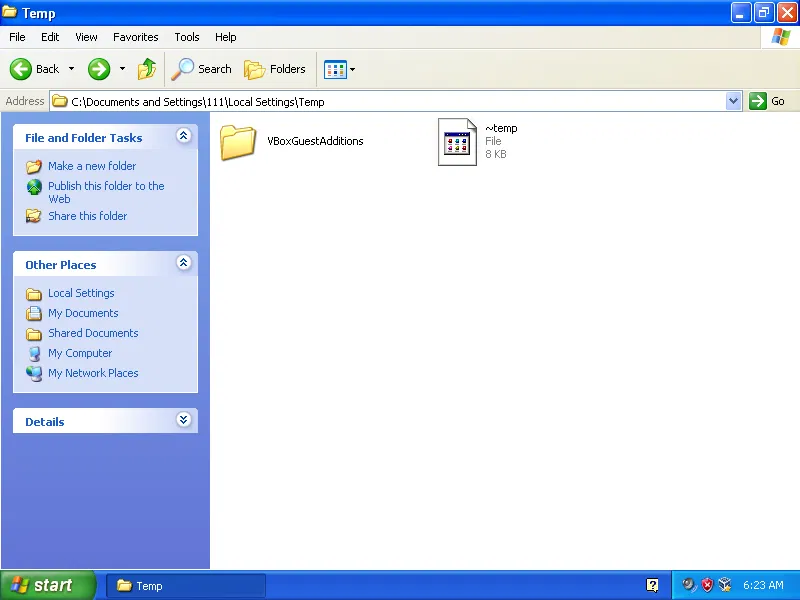Toggle the Folders tree pane
The width and height of the screenshot is (800, 600).
click(x=275, y=69)
